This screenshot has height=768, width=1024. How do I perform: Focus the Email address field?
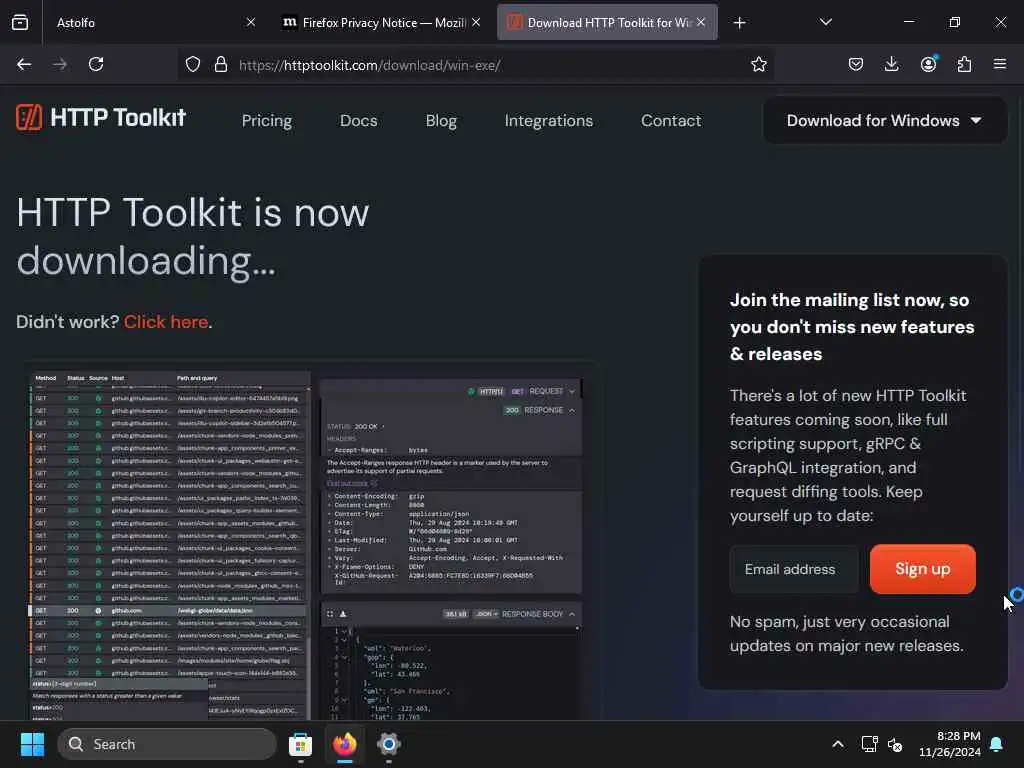(x=794, y=569)
